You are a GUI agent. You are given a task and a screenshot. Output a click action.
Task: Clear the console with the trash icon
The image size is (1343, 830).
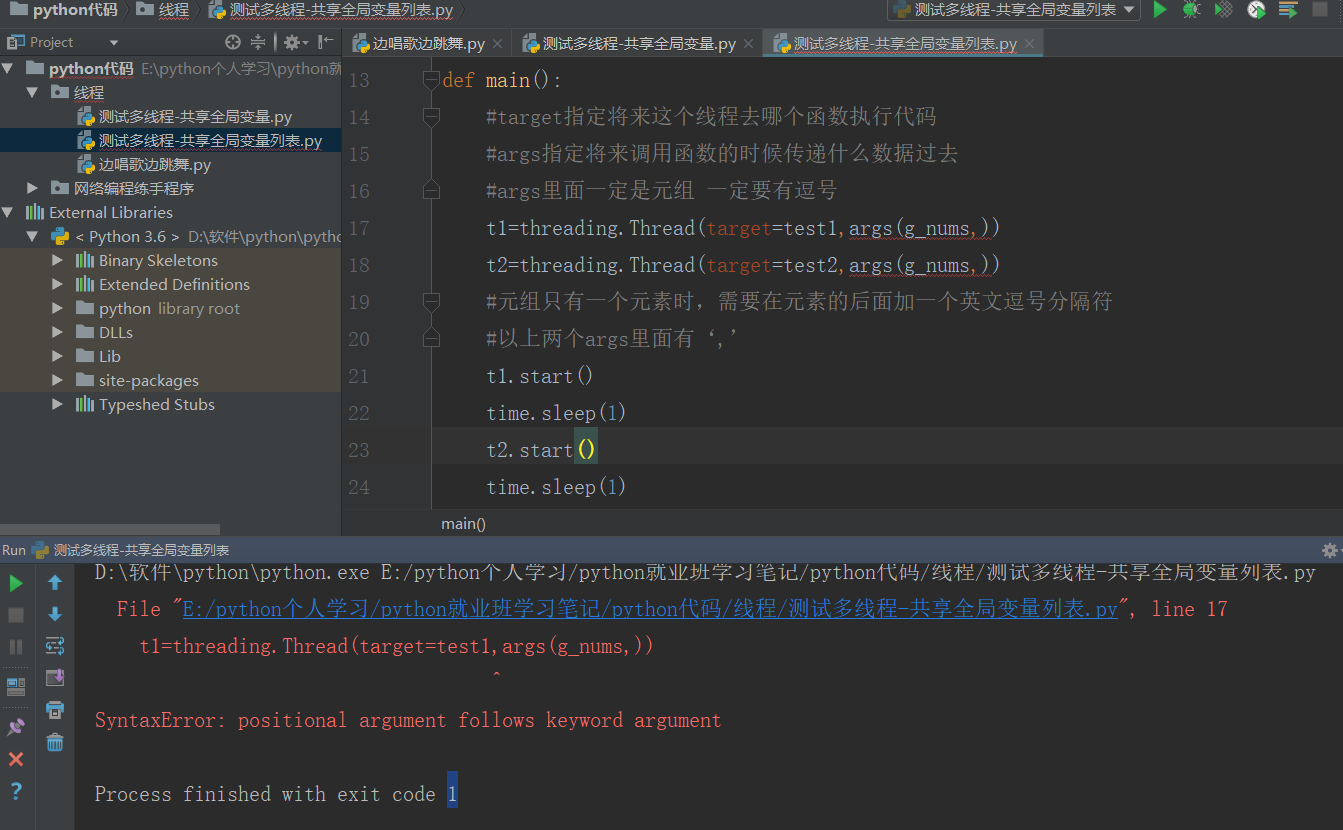[x=55, y=742]
